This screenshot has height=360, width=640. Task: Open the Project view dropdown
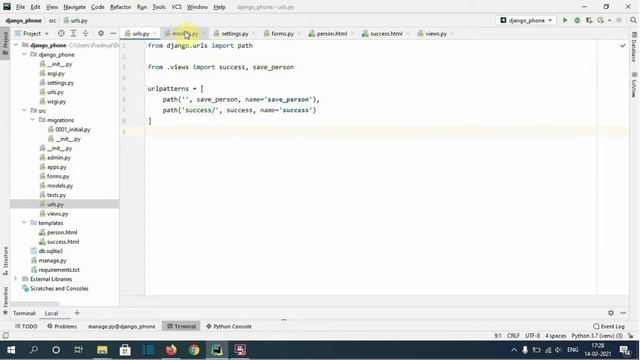(x=32, y=33)
